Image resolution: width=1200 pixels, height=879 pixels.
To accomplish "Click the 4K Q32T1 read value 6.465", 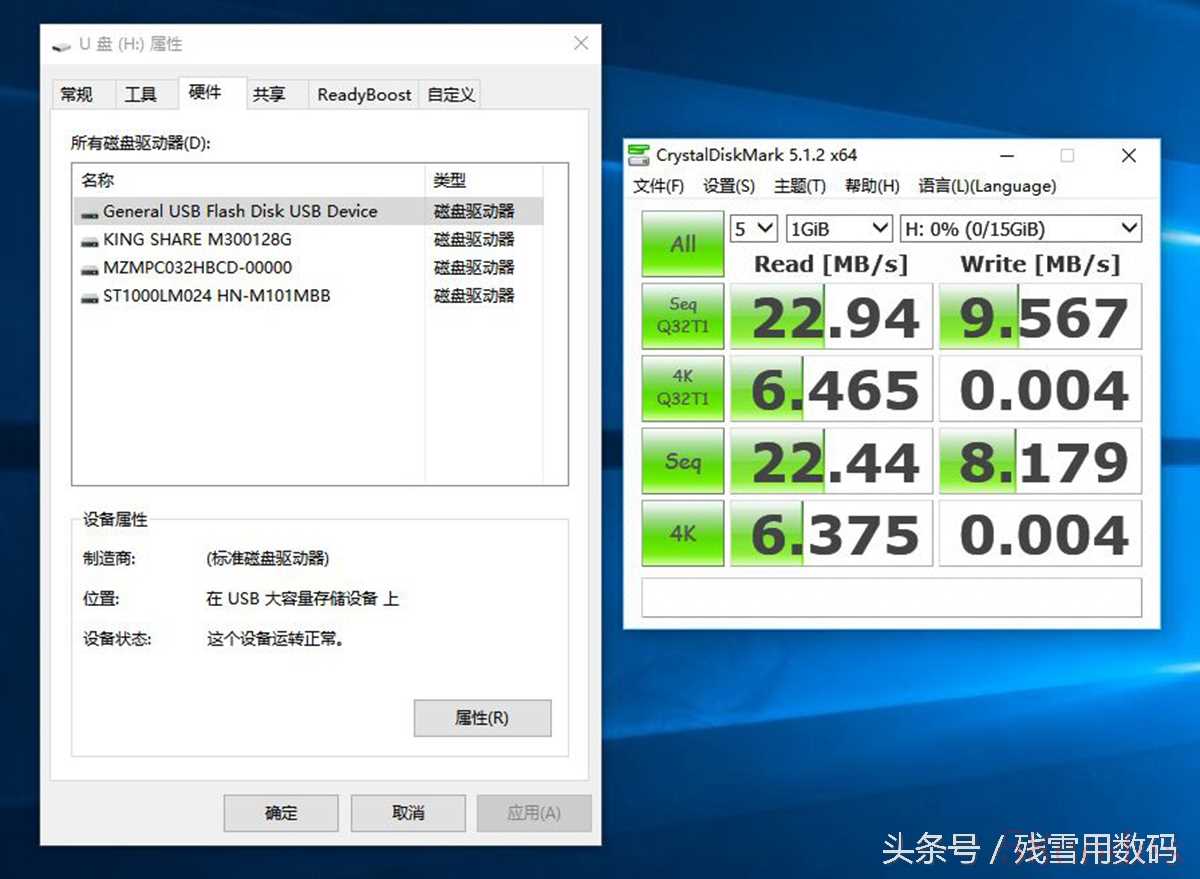I will (831, 388).
